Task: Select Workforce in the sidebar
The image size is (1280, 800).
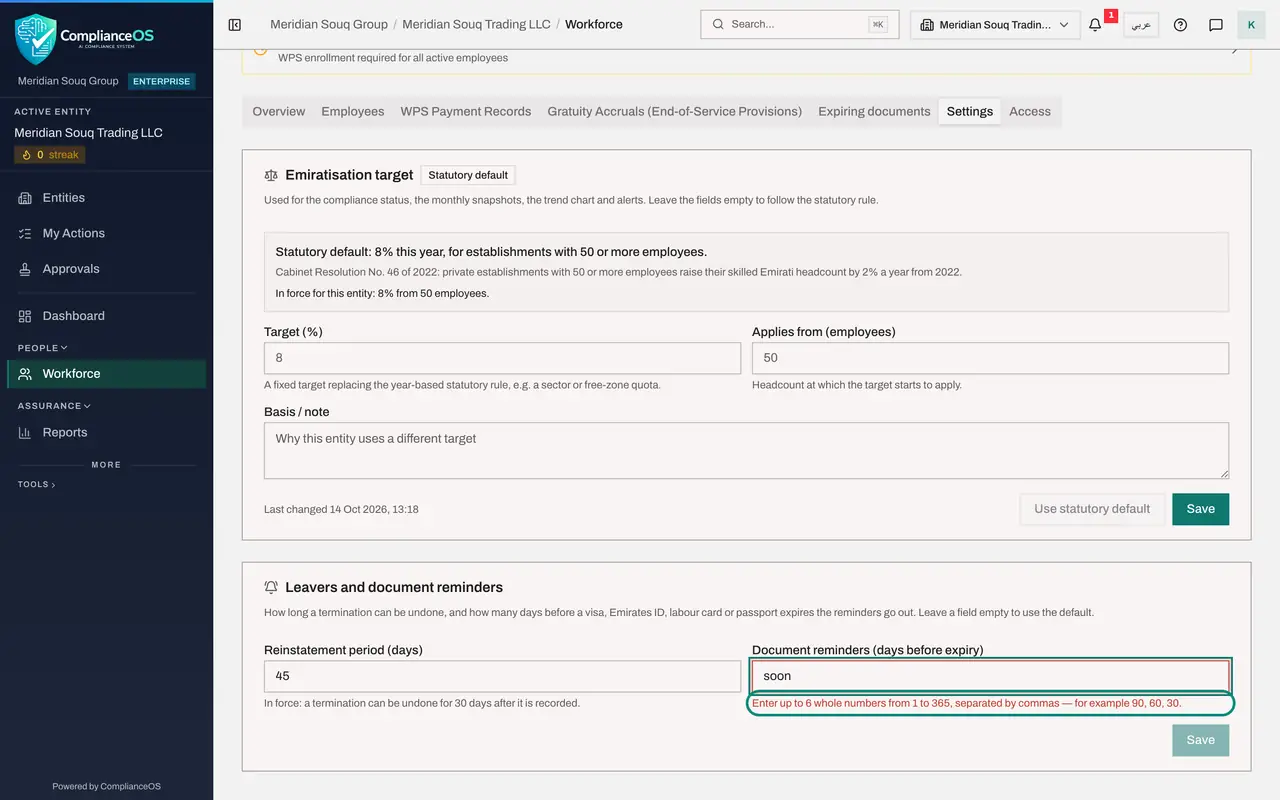Action: click(x=107, y=374)
